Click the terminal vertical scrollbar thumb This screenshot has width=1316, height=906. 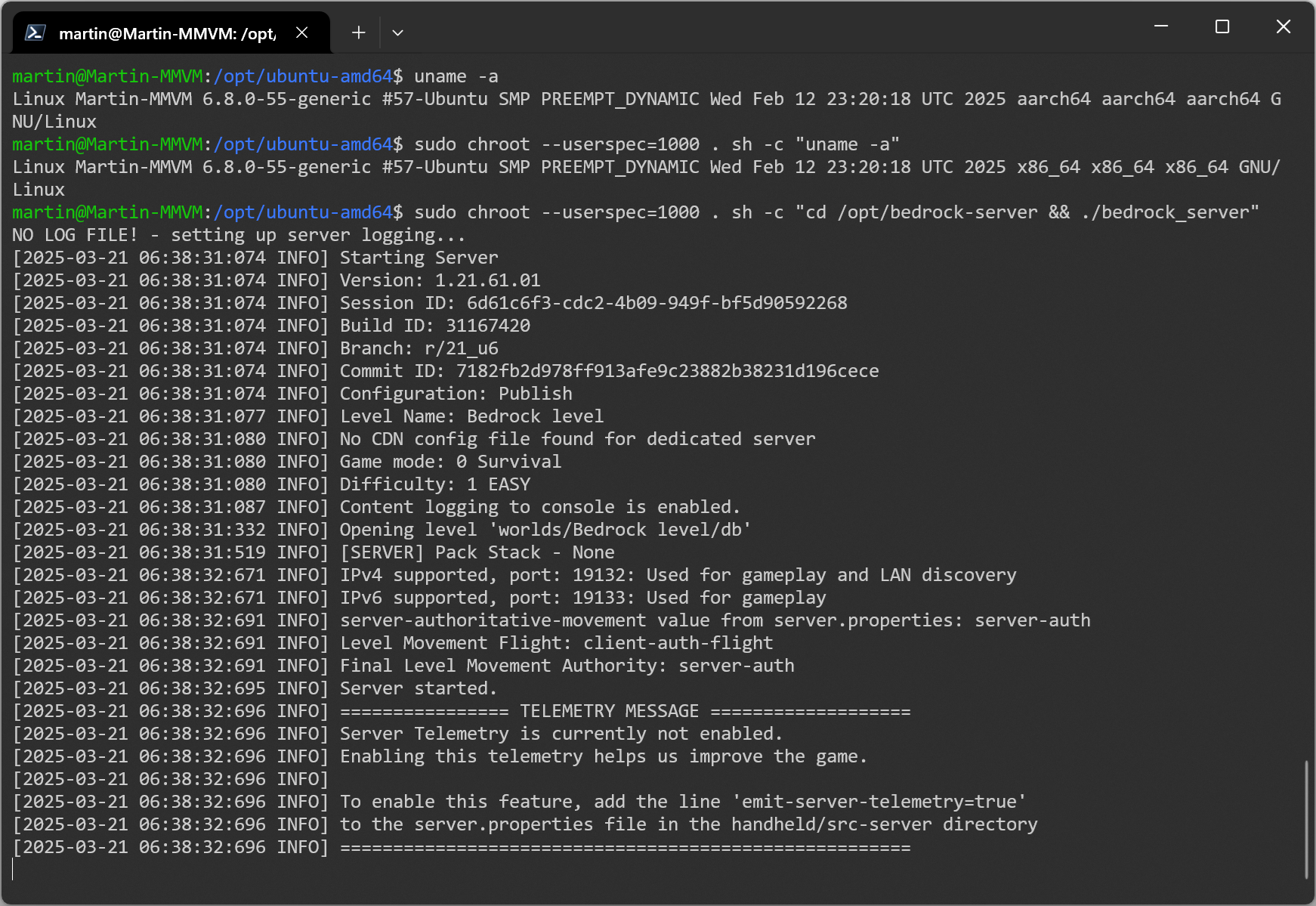1306,820
